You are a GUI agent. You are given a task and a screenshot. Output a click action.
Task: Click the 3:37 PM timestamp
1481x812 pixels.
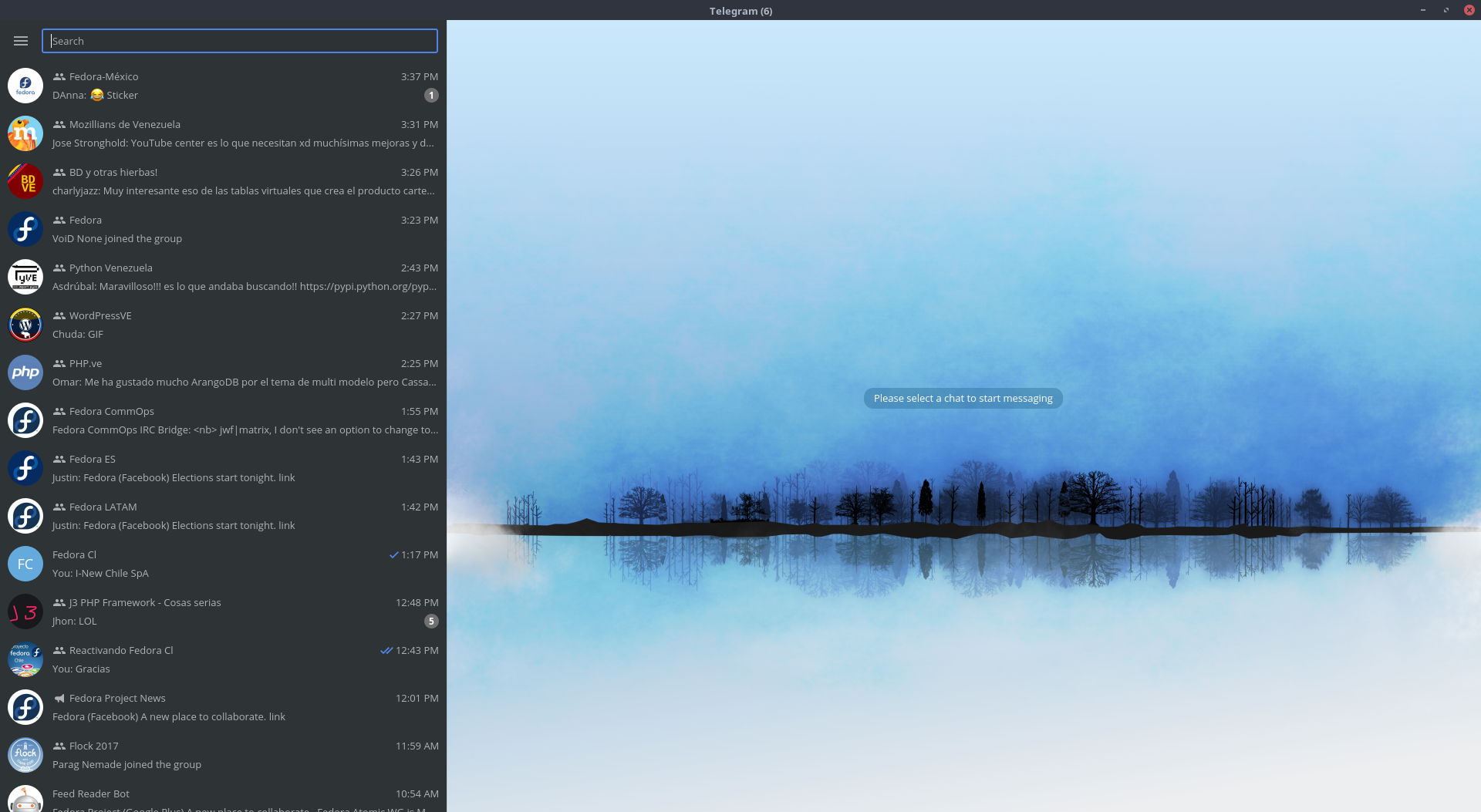point(420,76)
